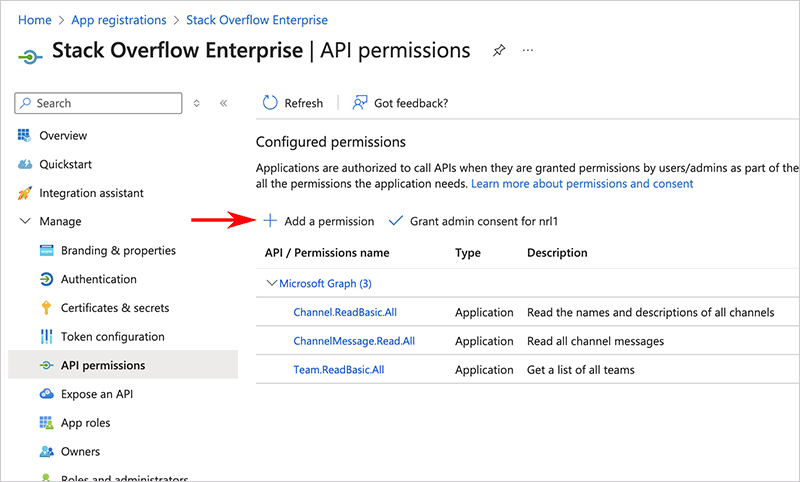Open Expose an API page

point(96,394)
